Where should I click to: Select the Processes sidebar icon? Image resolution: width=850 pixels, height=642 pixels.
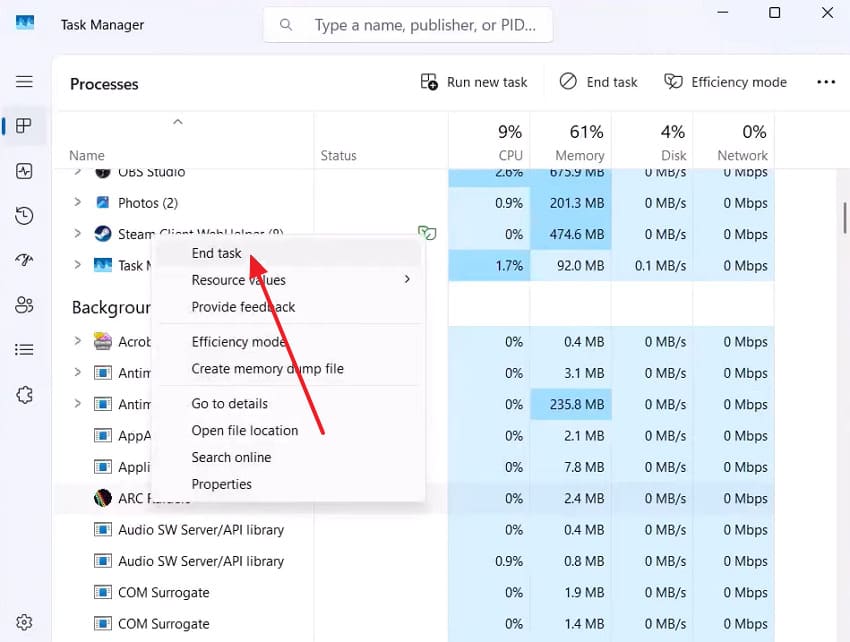[24, 126]
